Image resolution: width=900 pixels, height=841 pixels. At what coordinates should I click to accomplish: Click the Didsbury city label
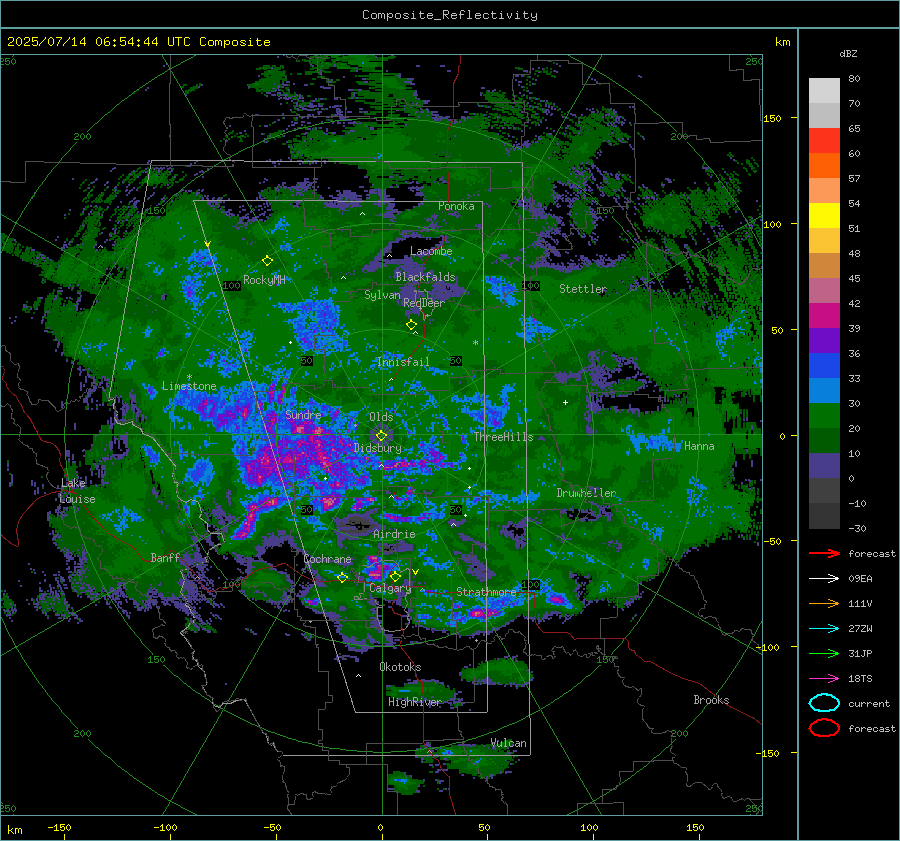(x=378, y=448)
